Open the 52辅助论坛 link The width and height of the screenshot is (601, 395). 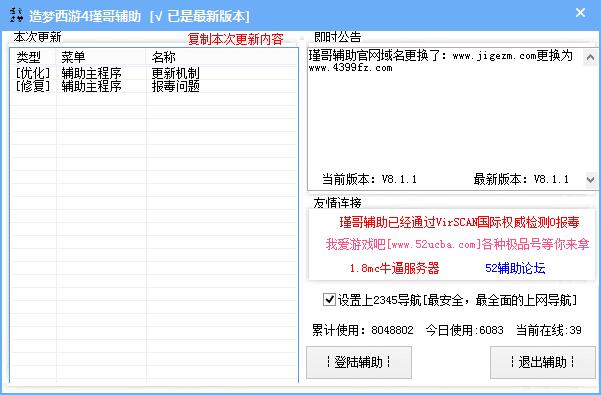click(x=515, y=268)
